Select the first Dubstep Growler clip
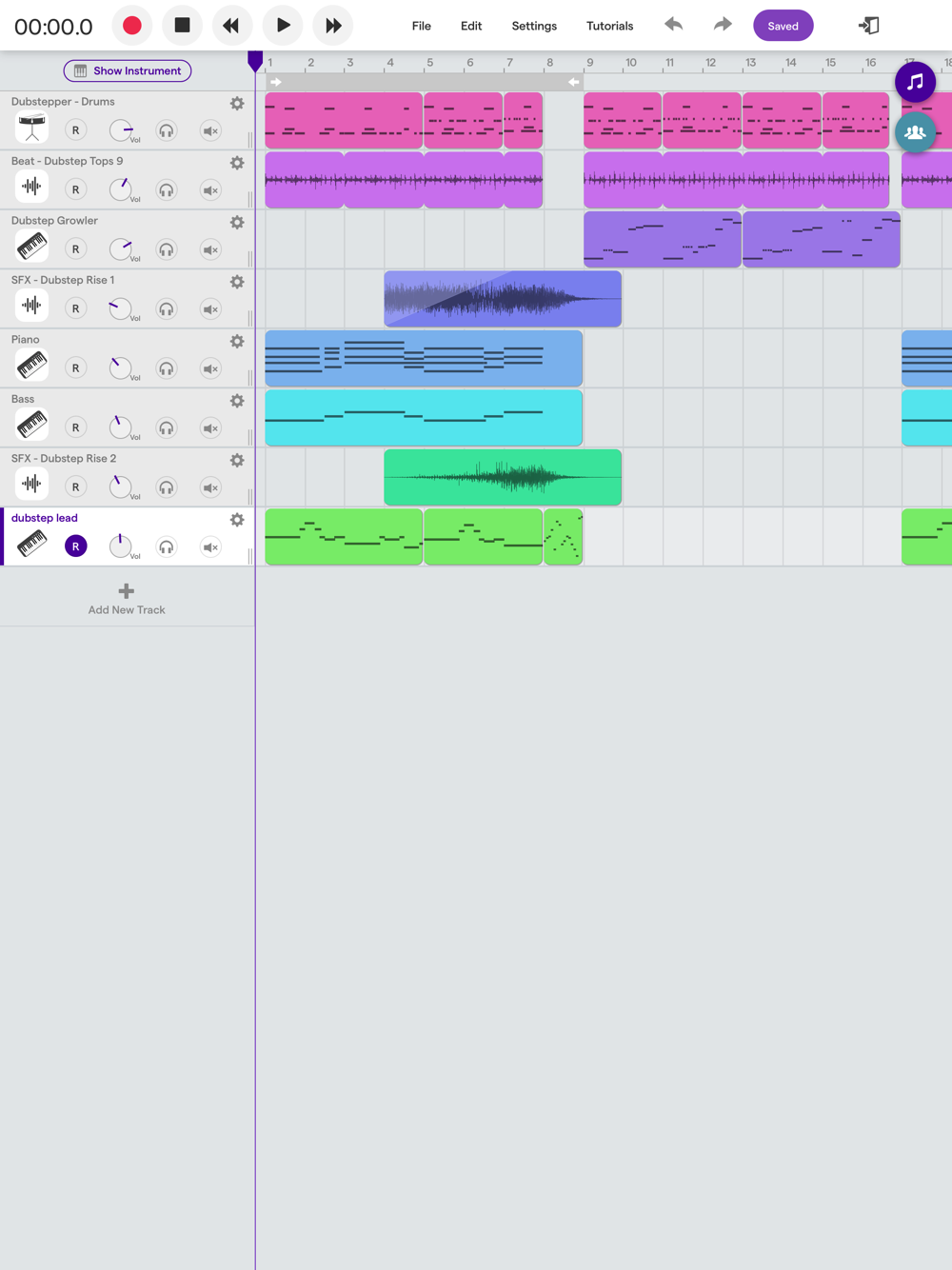Screen dimensions: 952x1270 [x=663, y=239]
